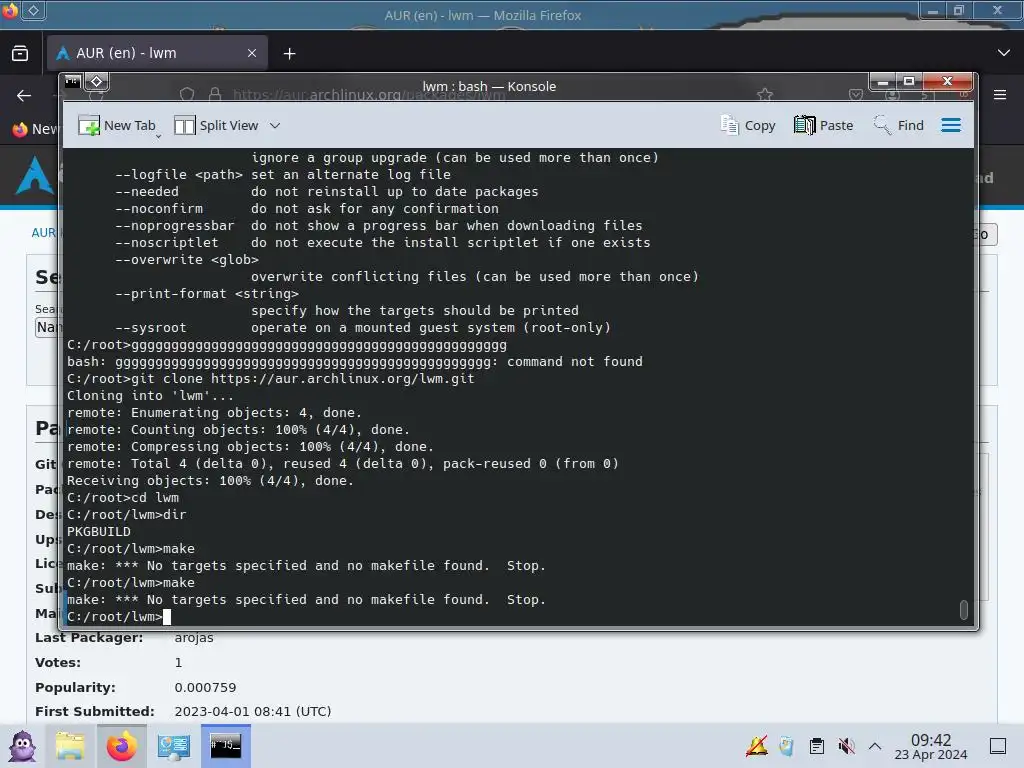Open Firefox window pin icon in titlebar
Image resolution: width=1024 pixels, height=768 pixels.
(x=34, y=10)
